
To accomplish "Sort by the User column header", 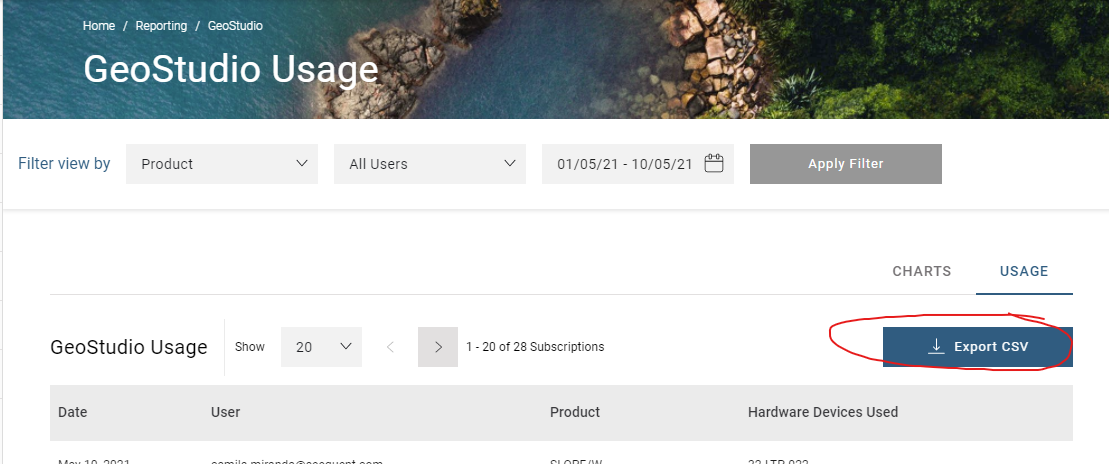I will pyautogui.click(x=226, y=412).
